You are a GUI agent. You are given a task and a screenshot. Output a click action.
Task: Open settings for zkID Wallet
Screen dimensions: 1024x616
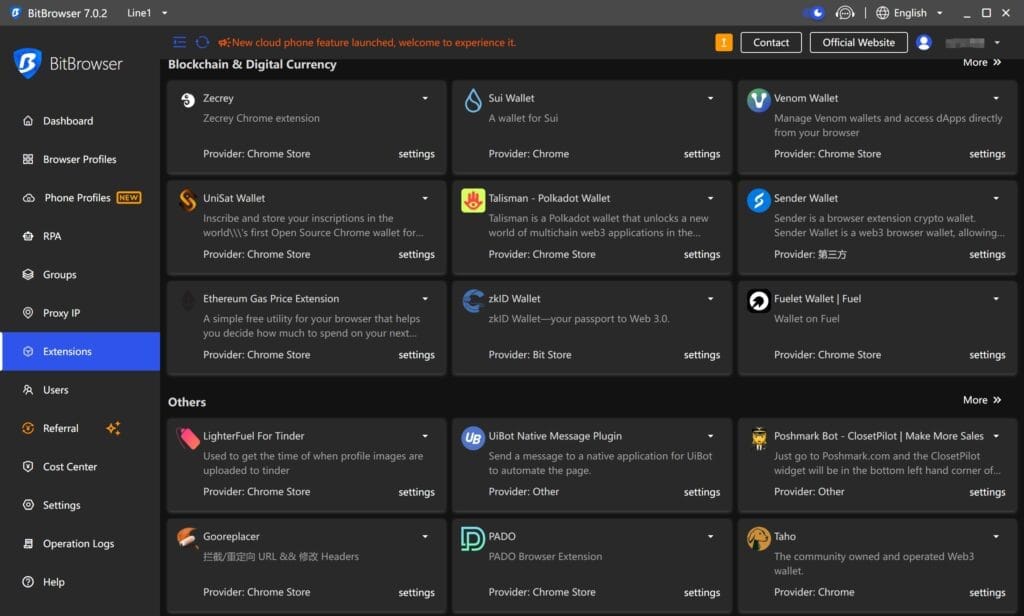[x=701, y=355]
